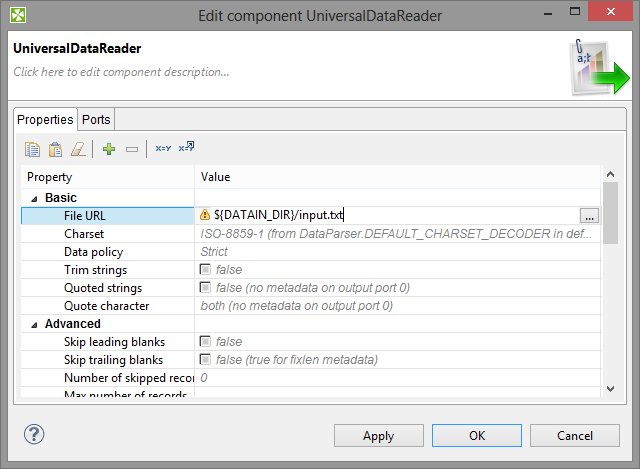Click the green plus add property icon
Image resolution: width=640 pixels, height=469 pixels.
[109, 149]
